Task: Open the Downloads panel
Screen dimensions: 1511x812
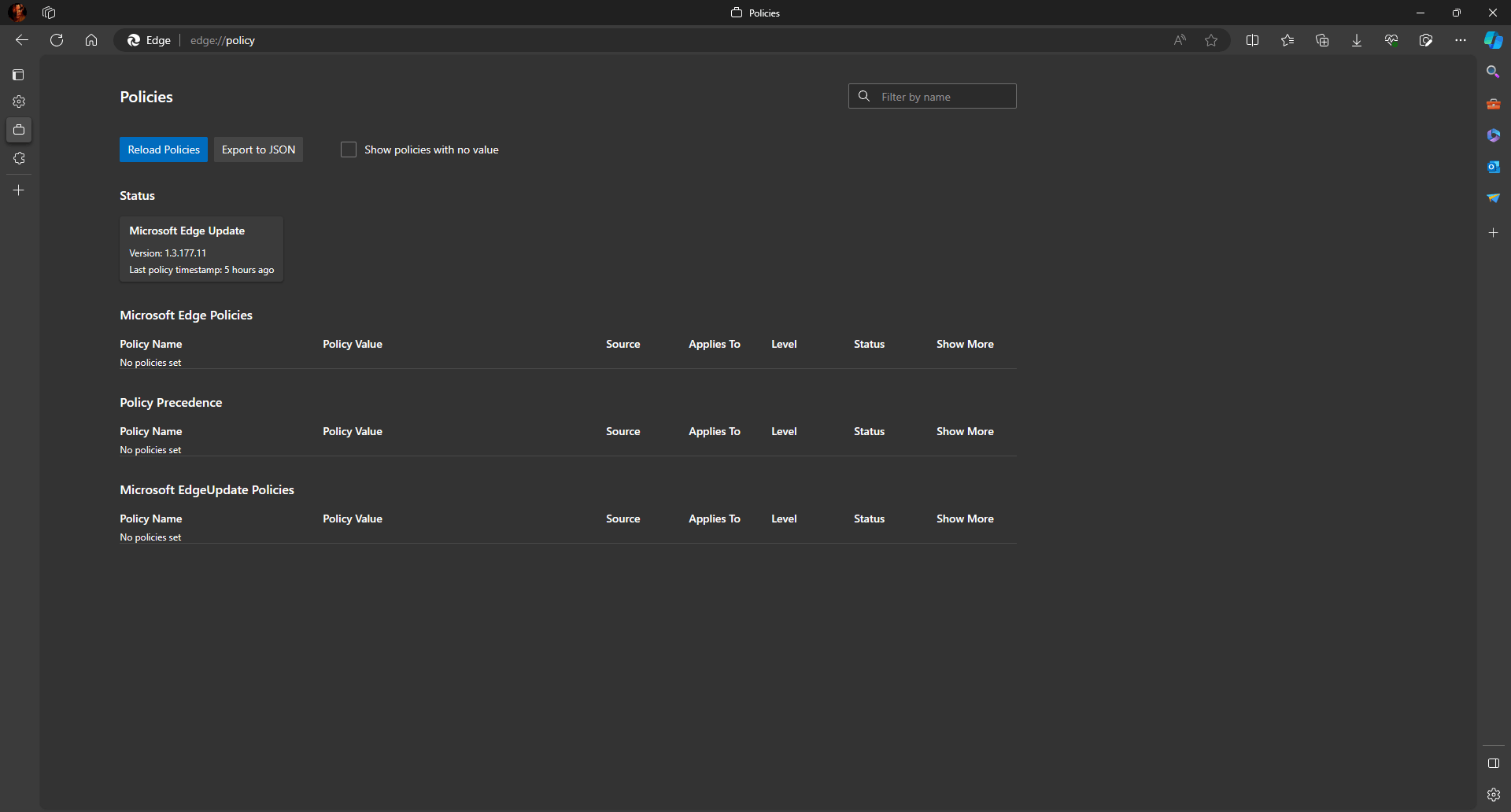Action: (1357, 40)
